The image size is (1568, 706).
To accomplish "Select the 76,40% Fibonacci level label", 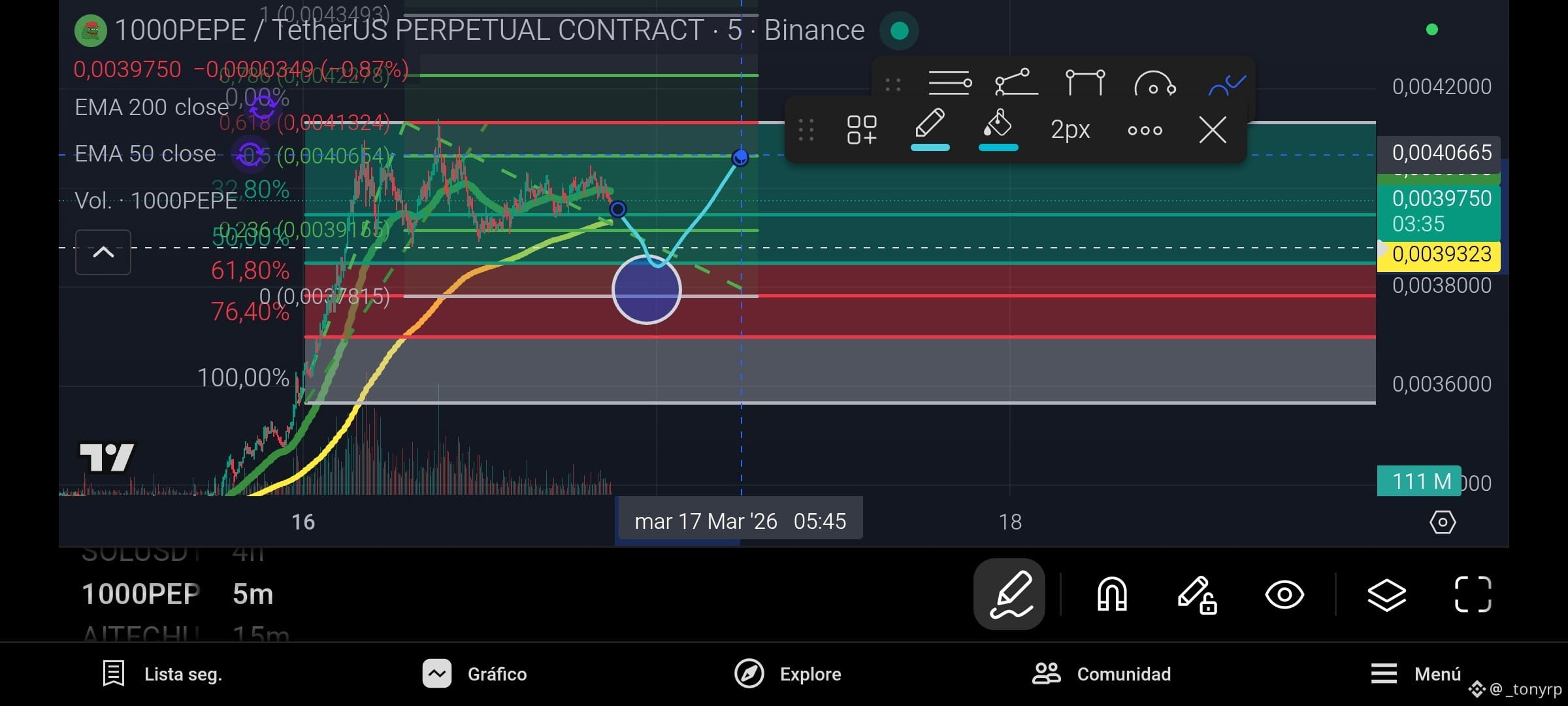I will point(250,312).
